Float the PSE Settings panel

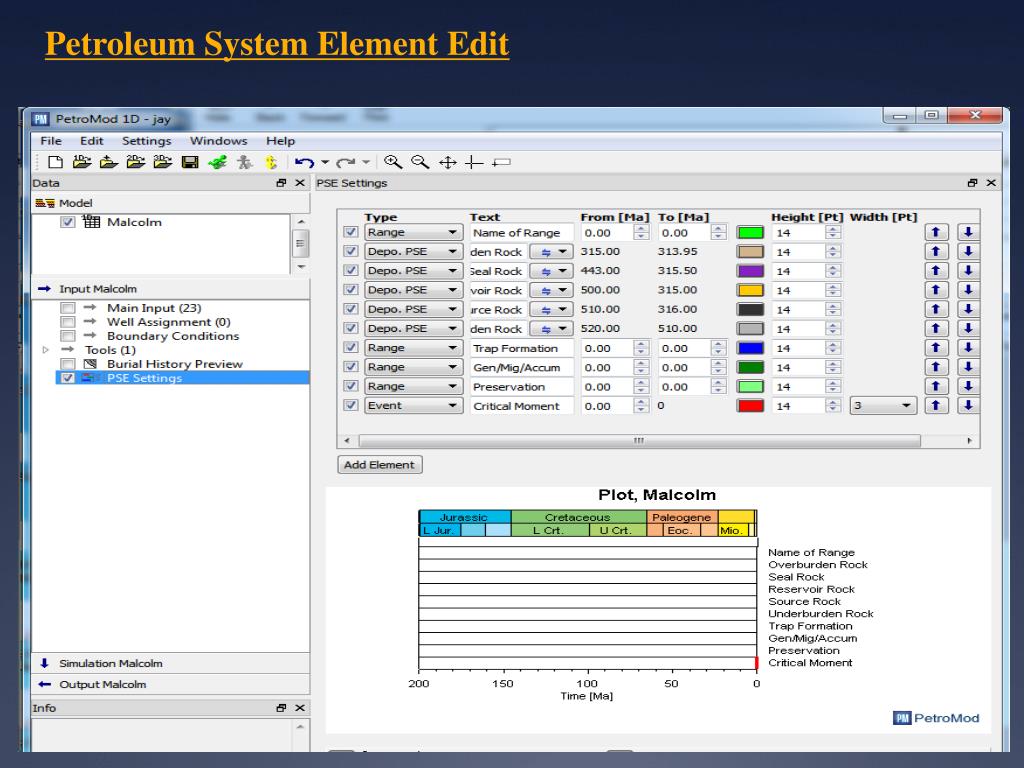tap(972, 183)
